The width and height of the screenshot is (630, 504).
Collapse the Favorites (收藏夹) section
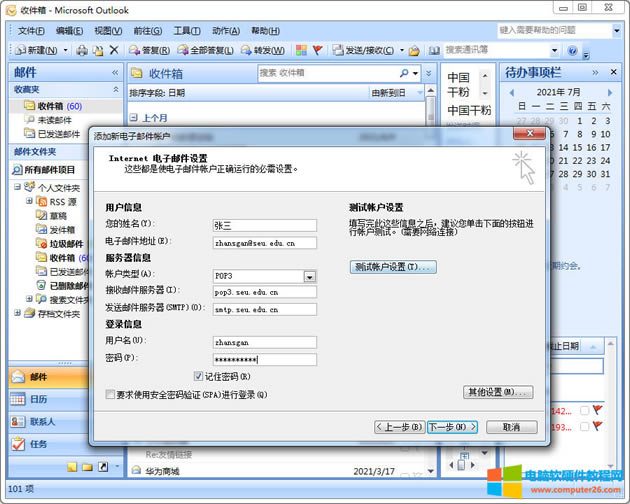pos(116,89)
